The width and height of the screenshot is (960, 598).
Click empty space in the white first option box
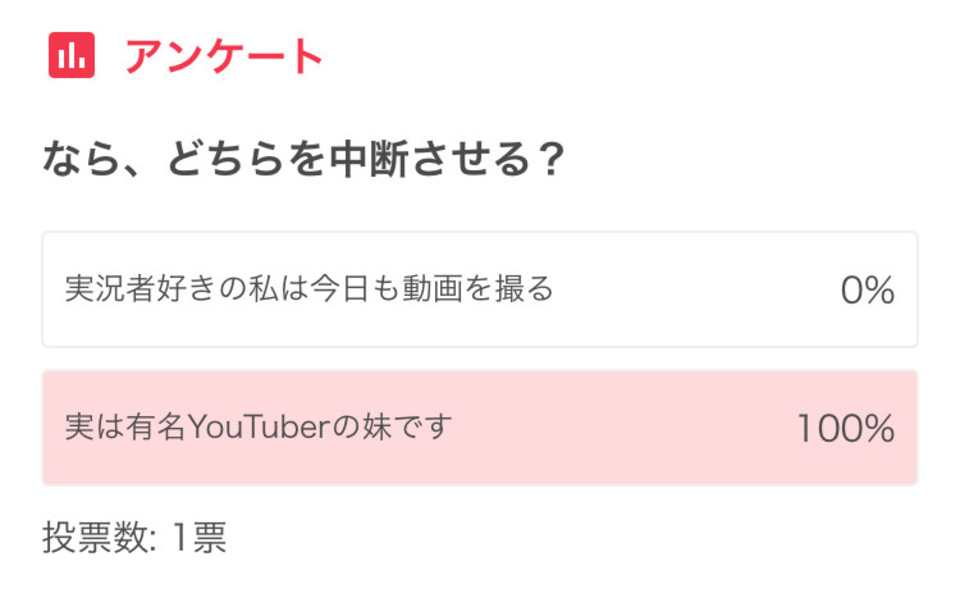pyautogui.click(x=692, y=289)
